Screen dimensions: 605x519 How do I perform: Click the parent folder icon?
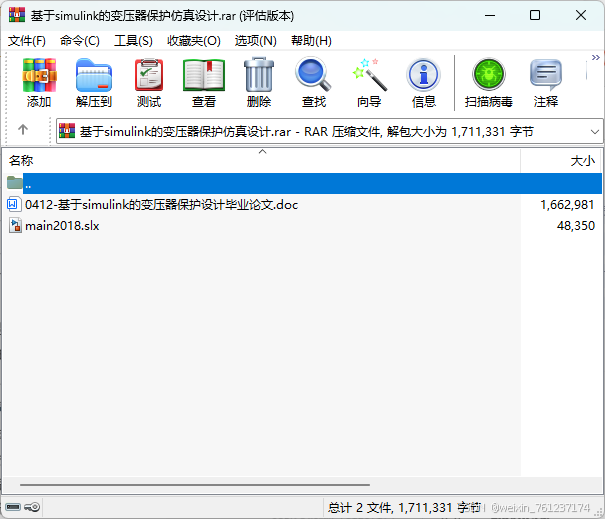tap(15, 182)
